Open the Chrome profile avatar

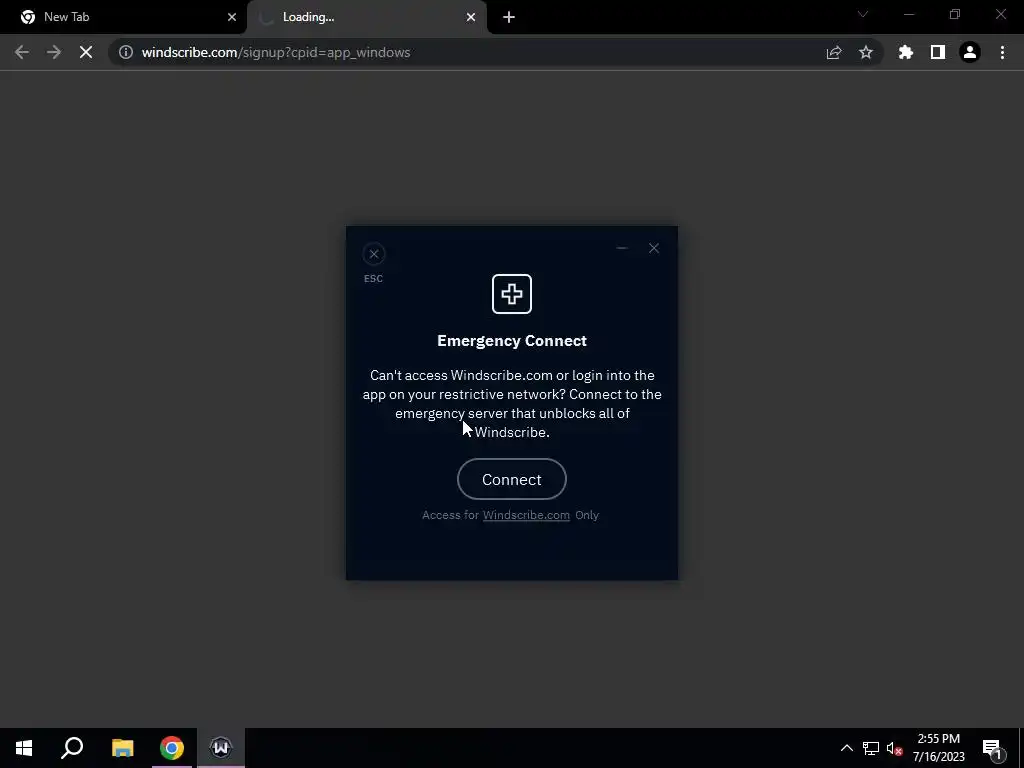click(x=970, y=52)
